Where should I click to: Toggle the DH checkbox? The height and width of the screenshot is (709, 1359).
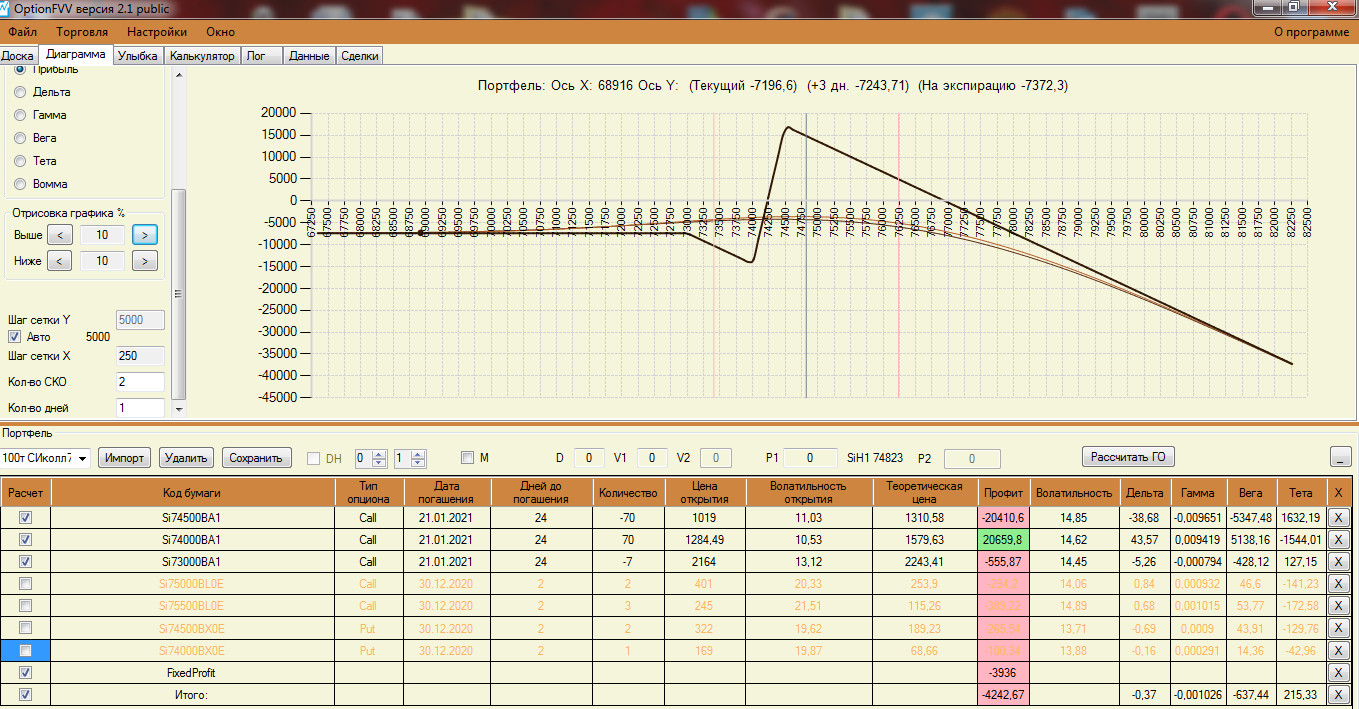pyautogui.click(x=314, y=459)
